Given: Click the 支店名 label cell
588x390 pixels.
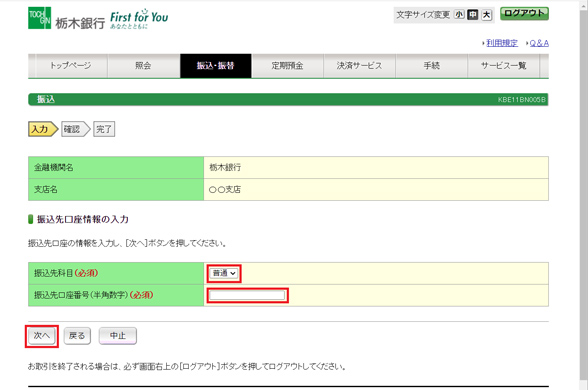Looking at the screenshot, I should 116,190.
